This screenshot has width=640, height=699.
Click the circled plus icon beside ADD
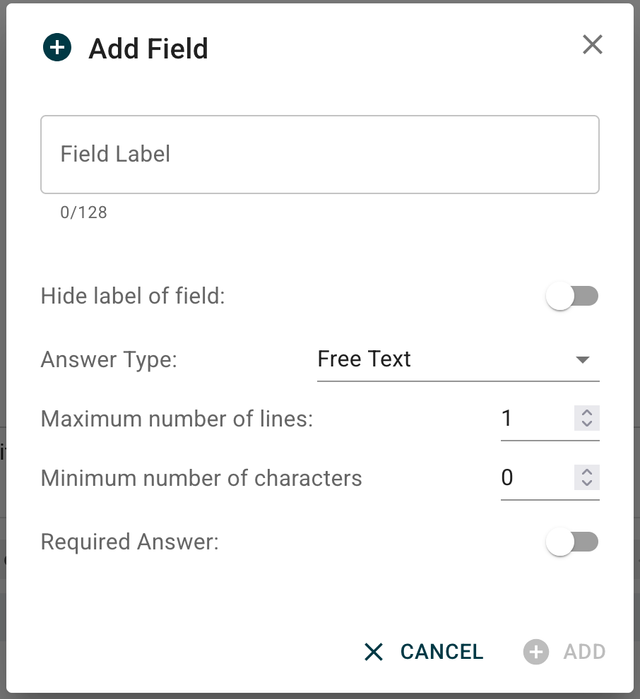pos(536,652)
